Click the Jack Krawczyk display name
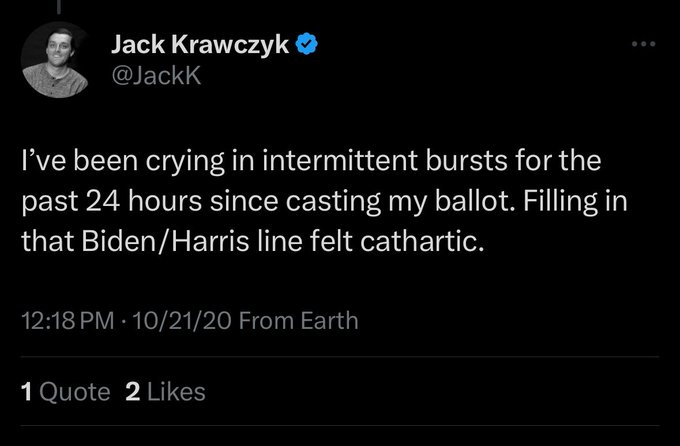Viewport: 680px width, 446px height. 201,44
